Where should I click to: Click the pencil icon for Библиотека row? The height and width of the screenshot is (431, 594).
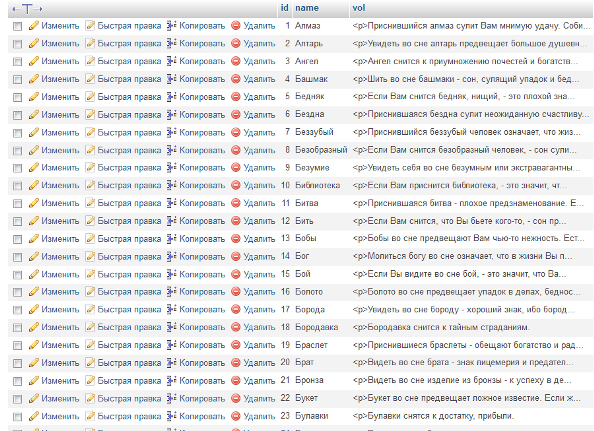tap(34, 186)
